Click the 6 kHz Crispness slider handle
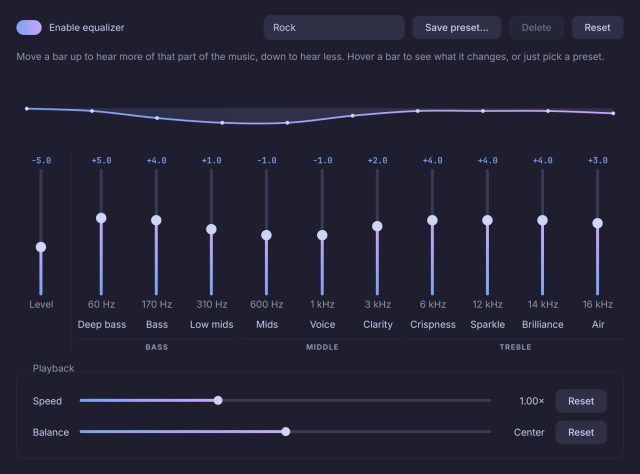 tap(432, 220)
